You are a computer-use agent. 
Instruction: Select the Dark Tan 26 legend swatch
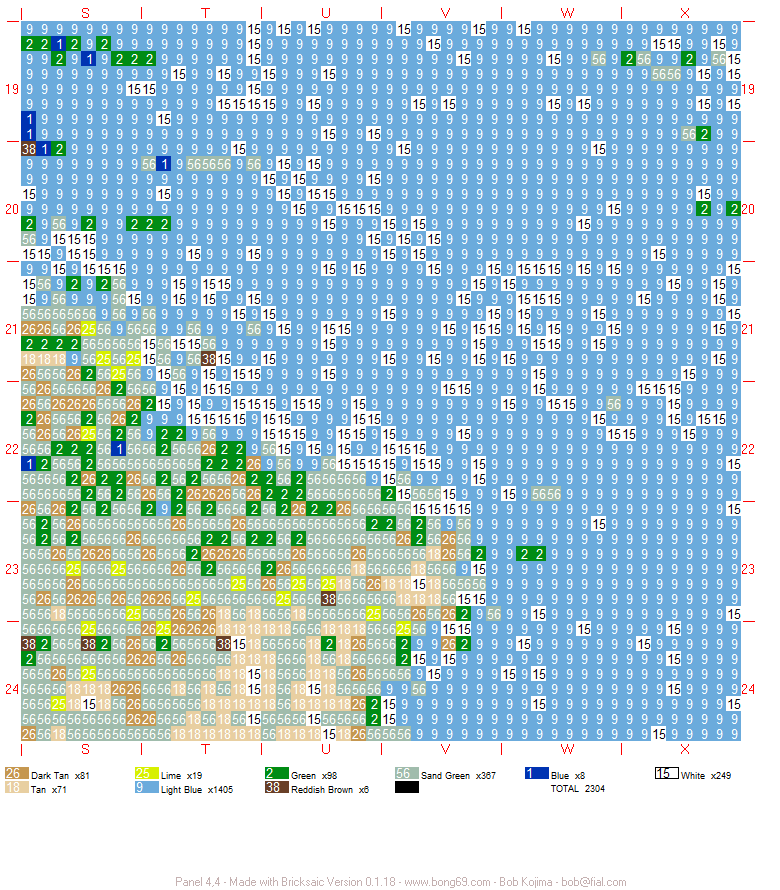click(16, 773)
